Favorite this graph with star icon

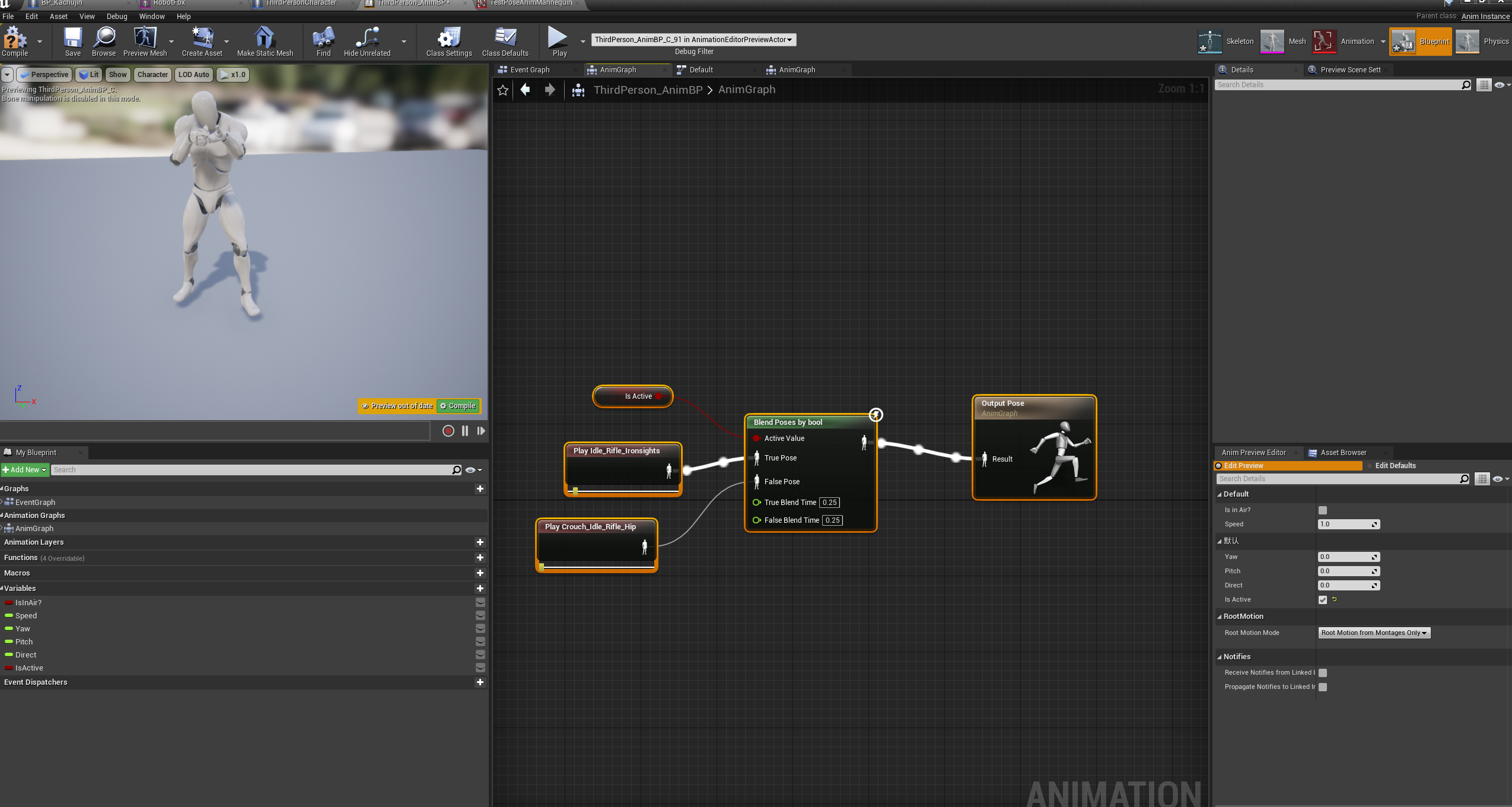pos(503,90)
